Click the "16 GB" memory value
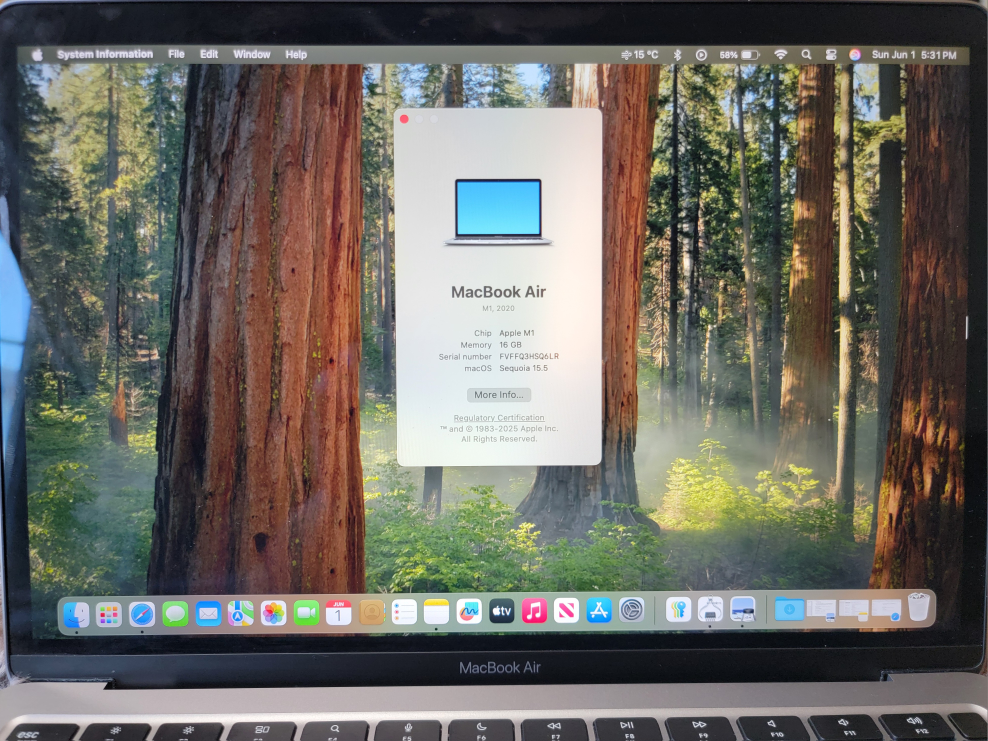The width and height of the screenshot is (988, 741). tap(510, 345)
